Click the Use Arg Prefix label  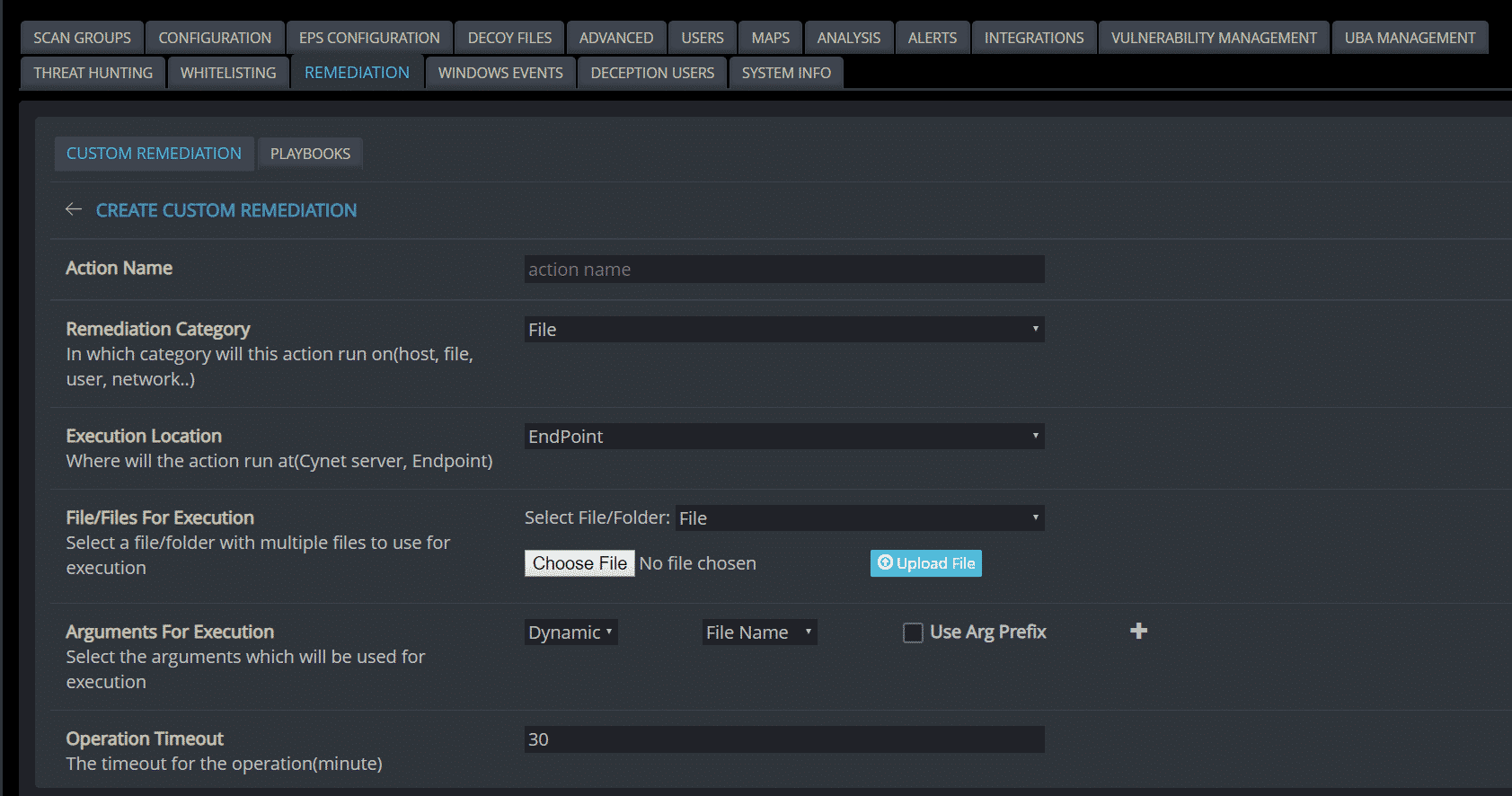point(988,632)
